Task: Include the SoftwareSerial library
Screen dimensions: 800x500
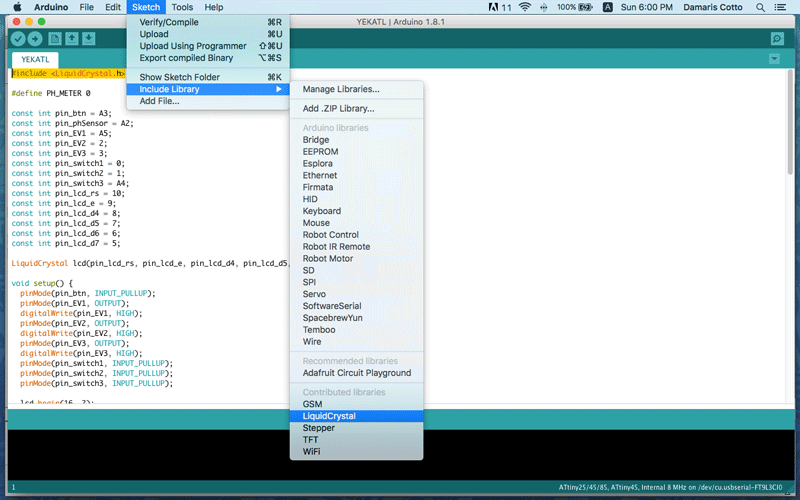Action: [x=356, y=306]
